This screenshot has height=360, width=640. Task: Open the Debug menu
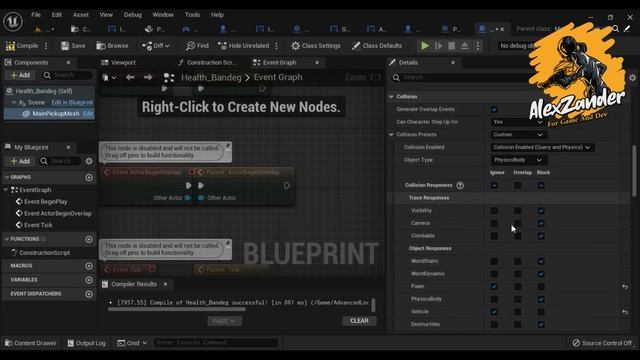pos(133,15)
